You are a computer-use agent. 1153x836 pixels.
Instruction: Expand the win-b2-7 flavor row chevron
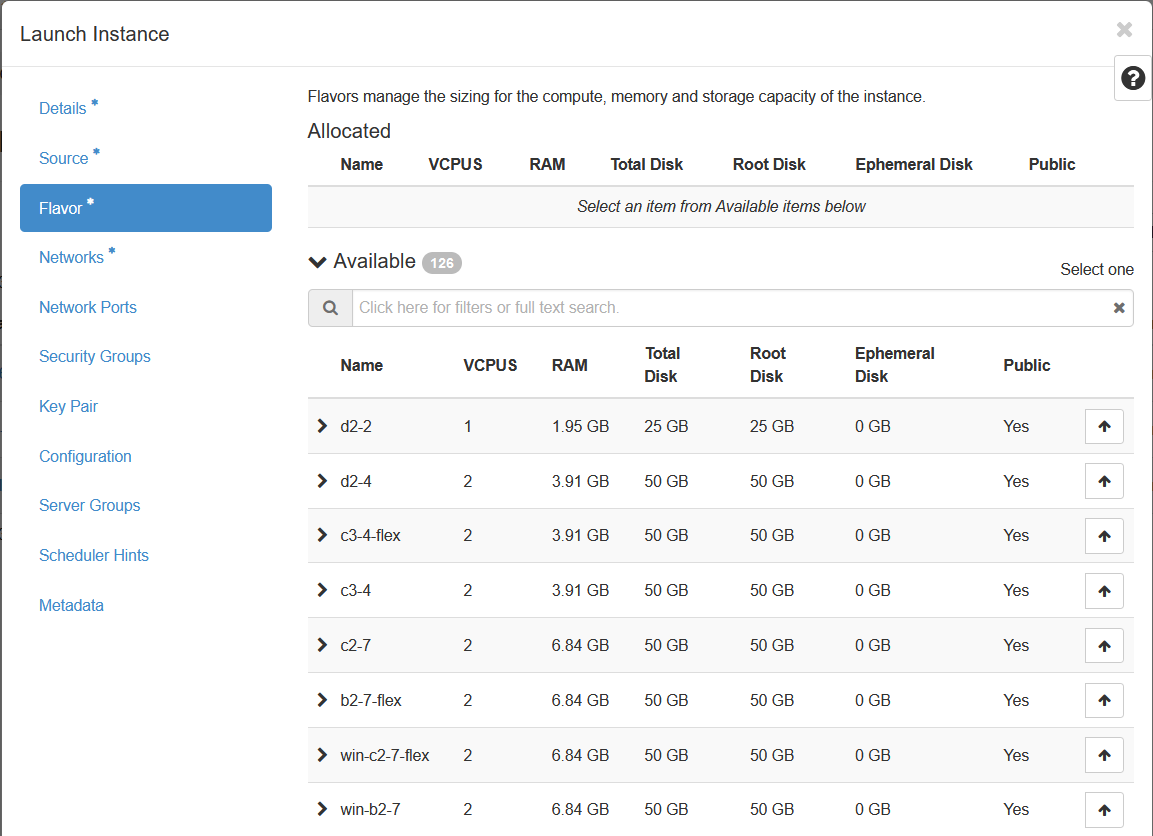[322, 809]
